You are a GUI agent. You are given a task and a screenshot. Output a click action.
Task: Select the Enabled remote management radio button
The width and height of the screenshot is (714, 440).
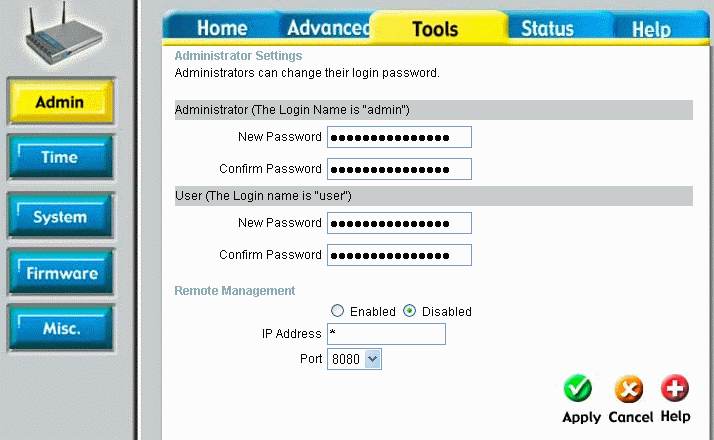point(337,311)
